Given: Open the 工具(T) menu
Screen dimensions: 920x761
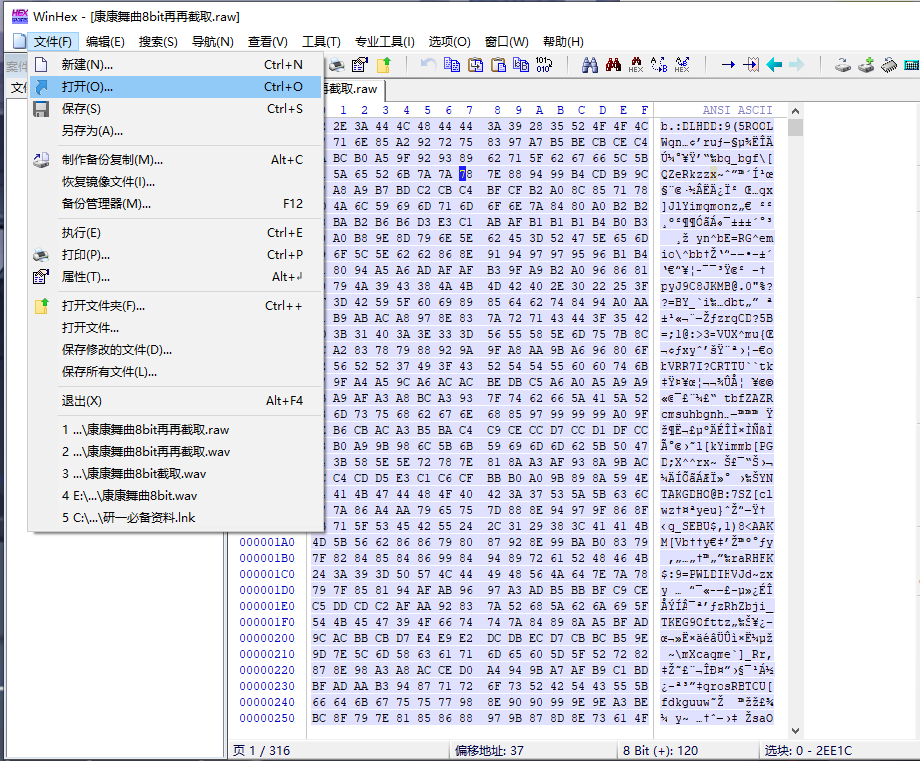Looking at the screenshot, I should coord(321,42).
